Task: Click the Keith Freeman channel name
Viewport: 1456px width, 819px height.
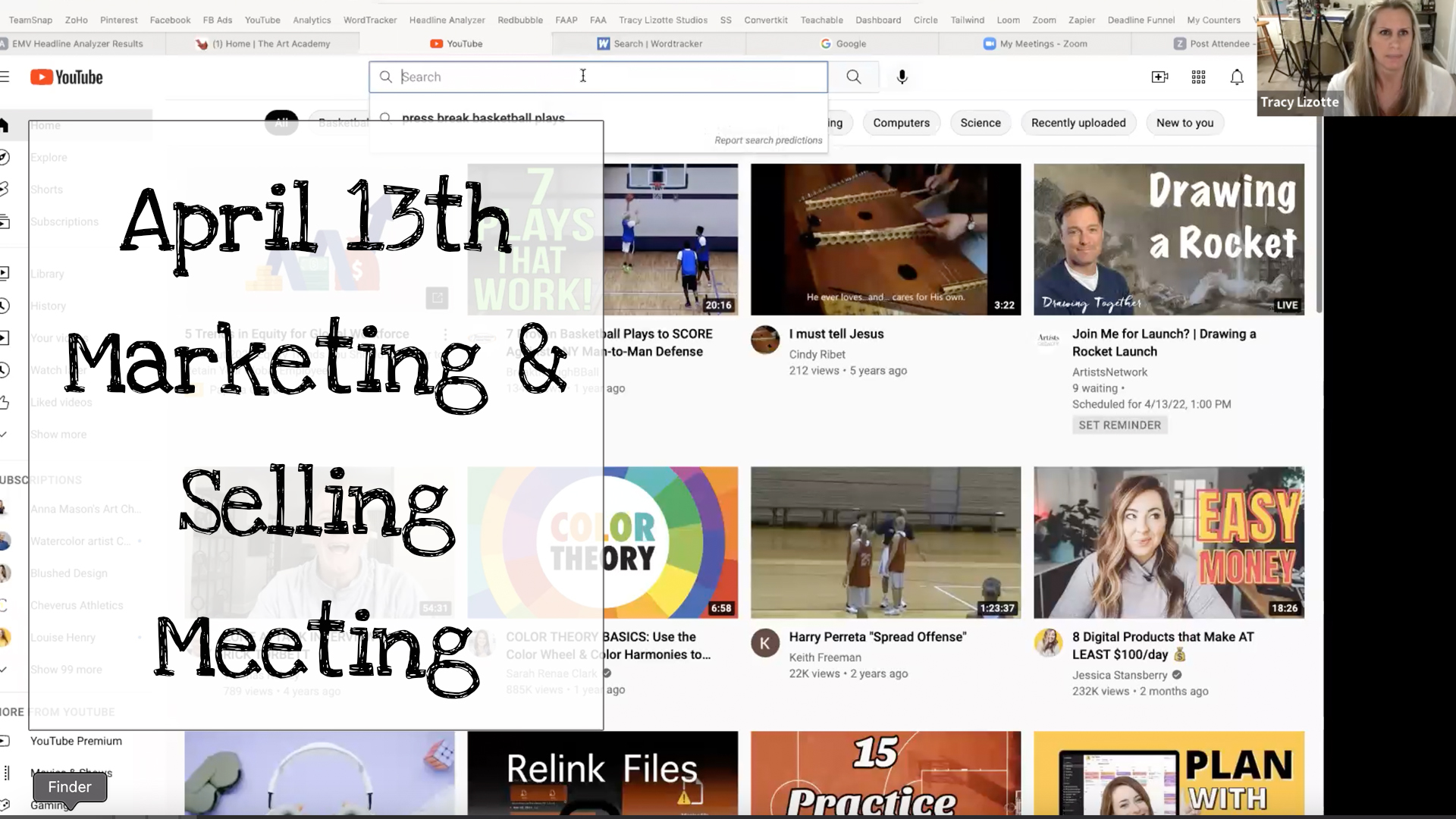Action: coord(825,657)
